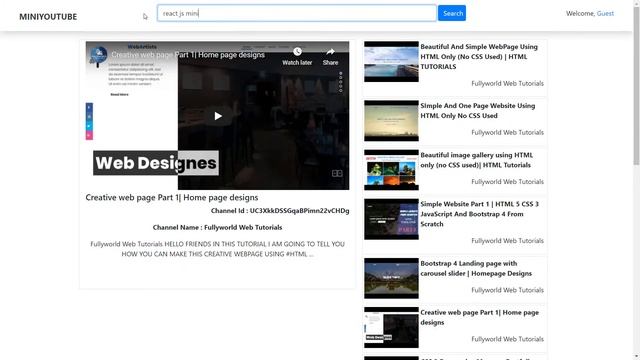Click channel name under Beautiful And Simple WebPage video
This screenshot has width=640, height=360.
coord(507,84)
